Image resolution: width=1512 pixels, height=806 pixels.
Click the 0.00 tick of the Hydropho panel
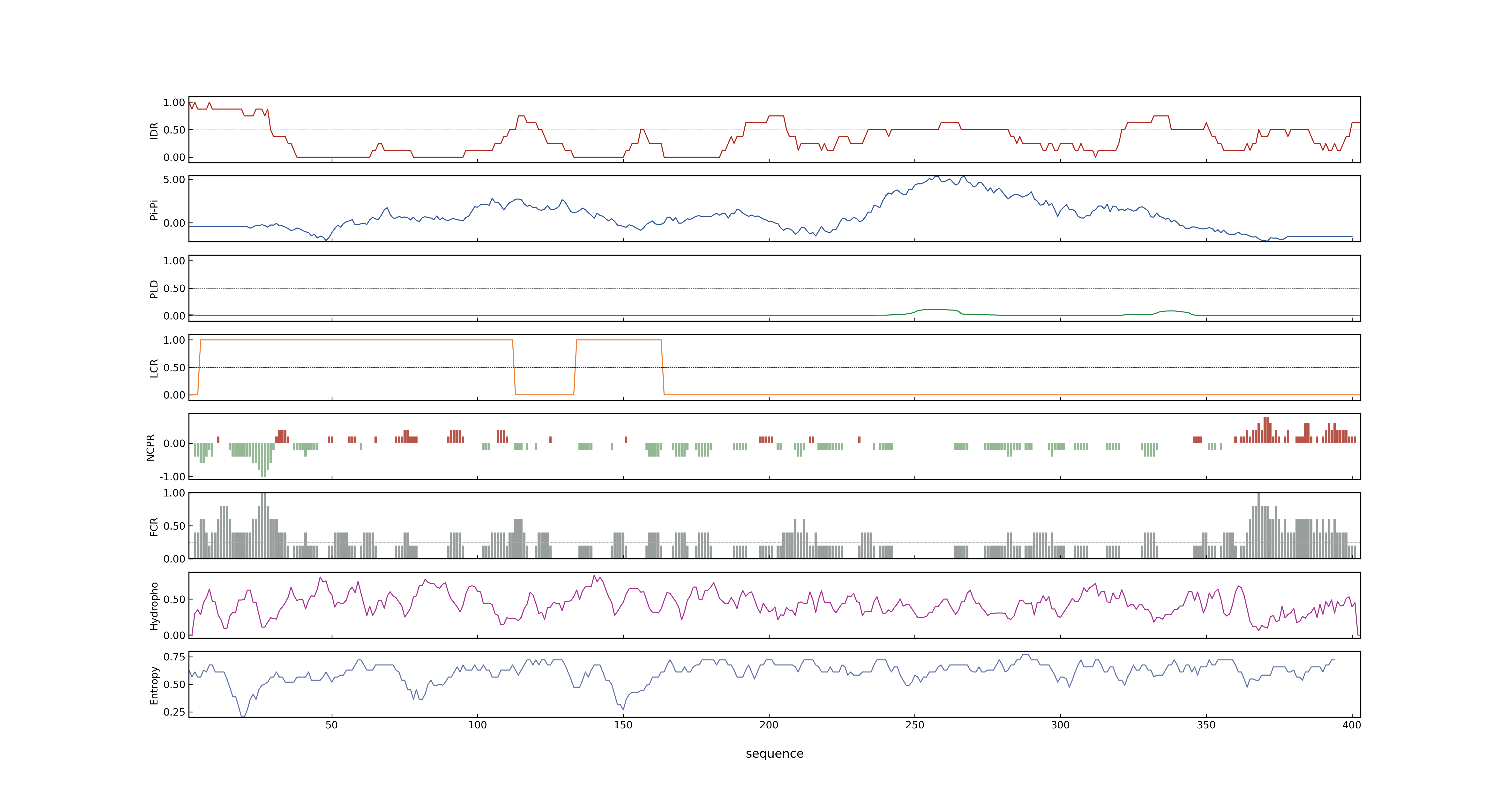click(x=174, y=635)
